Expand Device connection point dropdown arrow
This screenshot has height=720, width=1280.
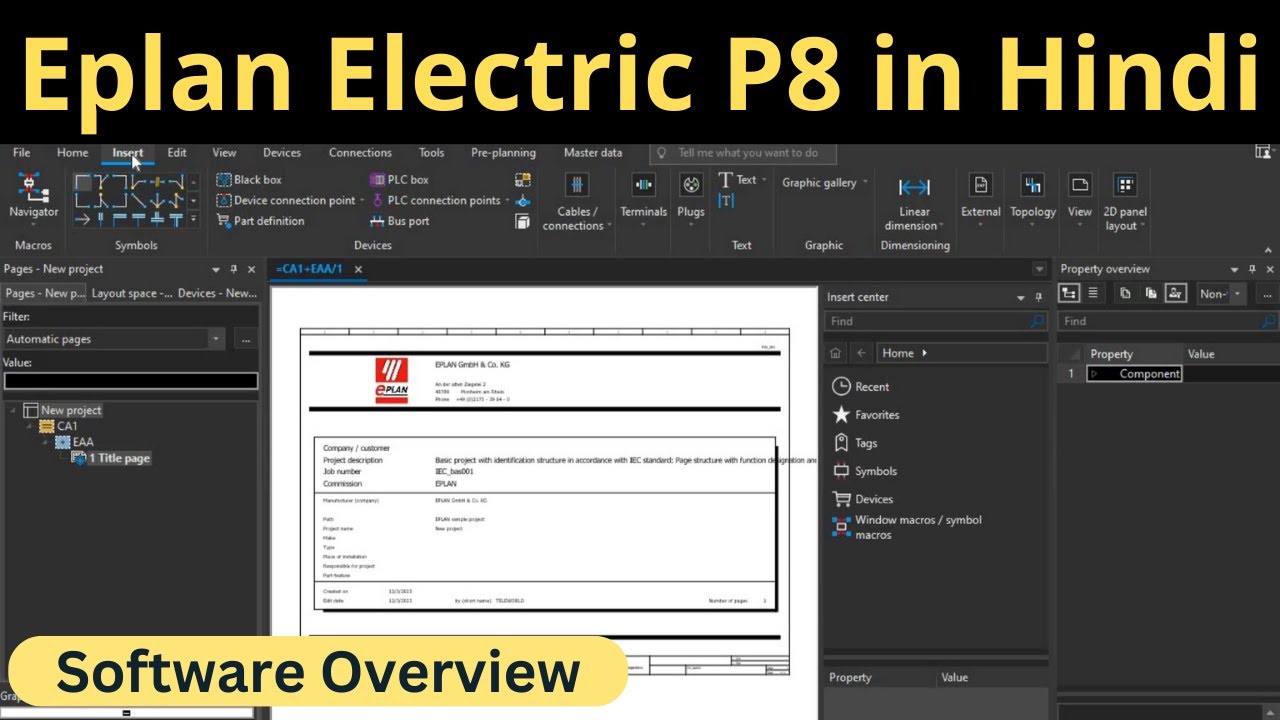pyautogui.click(x=363, y=201)
